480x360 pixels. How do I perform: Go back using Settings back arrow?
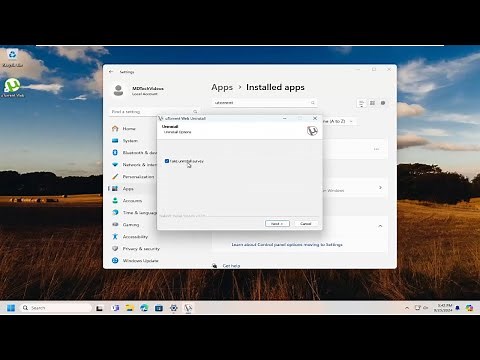click(111, 72)
